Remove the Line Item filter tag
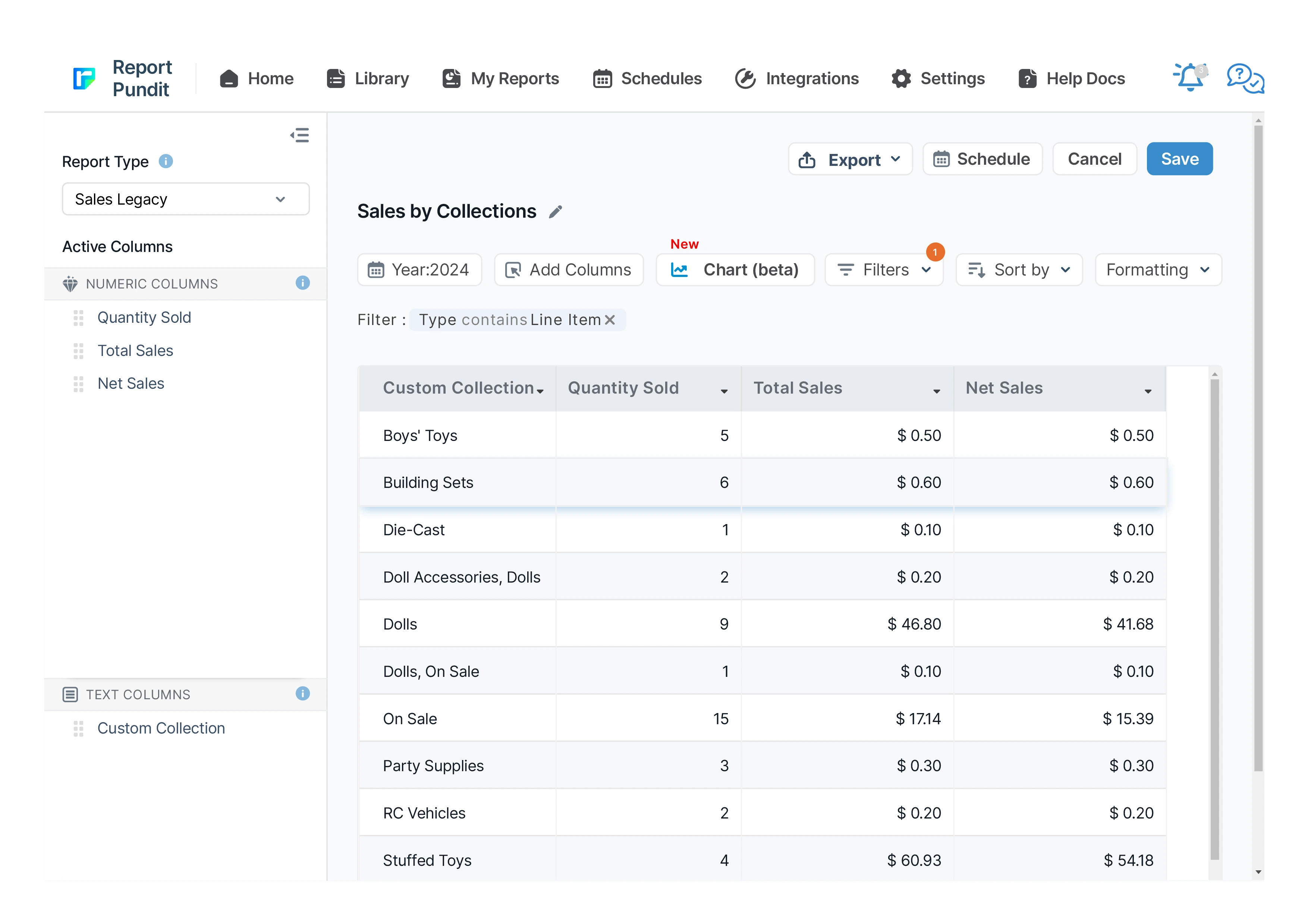This screenshot has height=924, width=1308. [610, 320]
